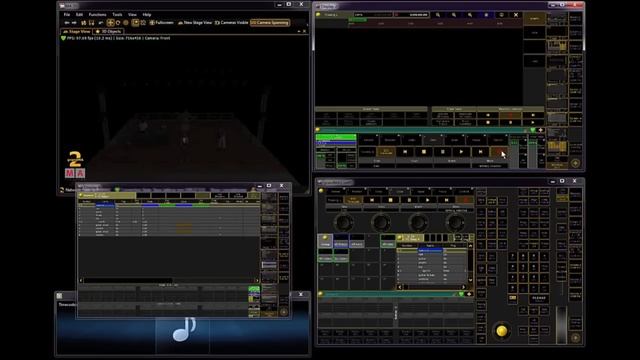640x360 pixels.
Task: Open the Tools menu in MA 3D
Action: coord(117,14)
